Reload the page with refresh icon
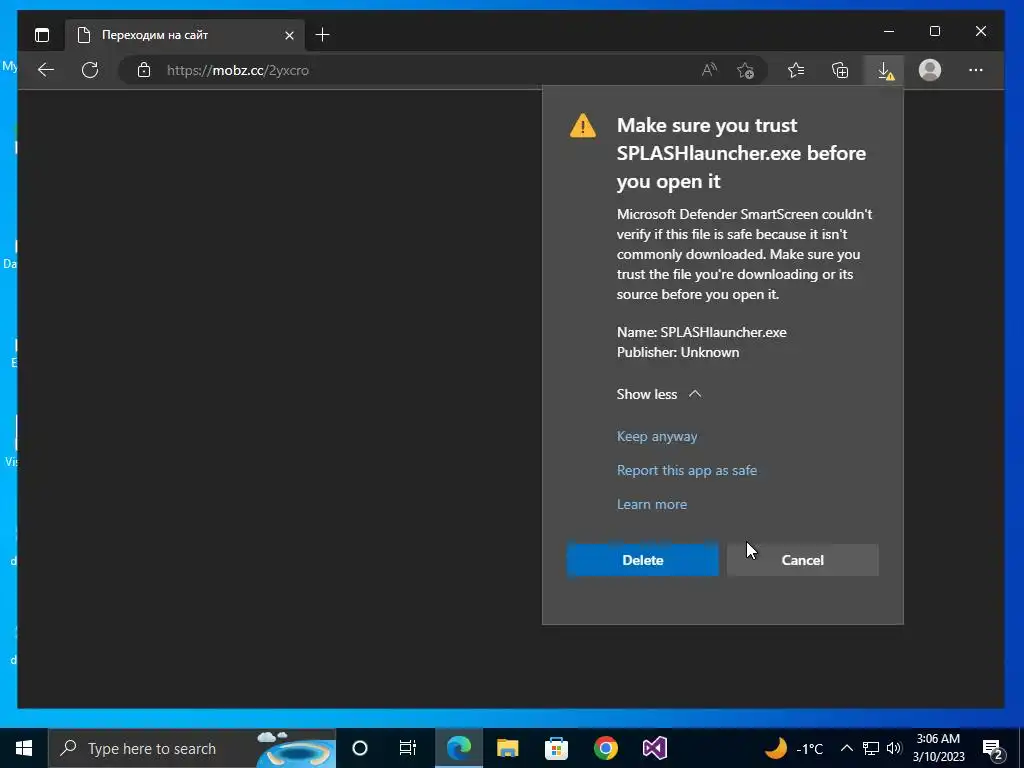 [90, 70]
